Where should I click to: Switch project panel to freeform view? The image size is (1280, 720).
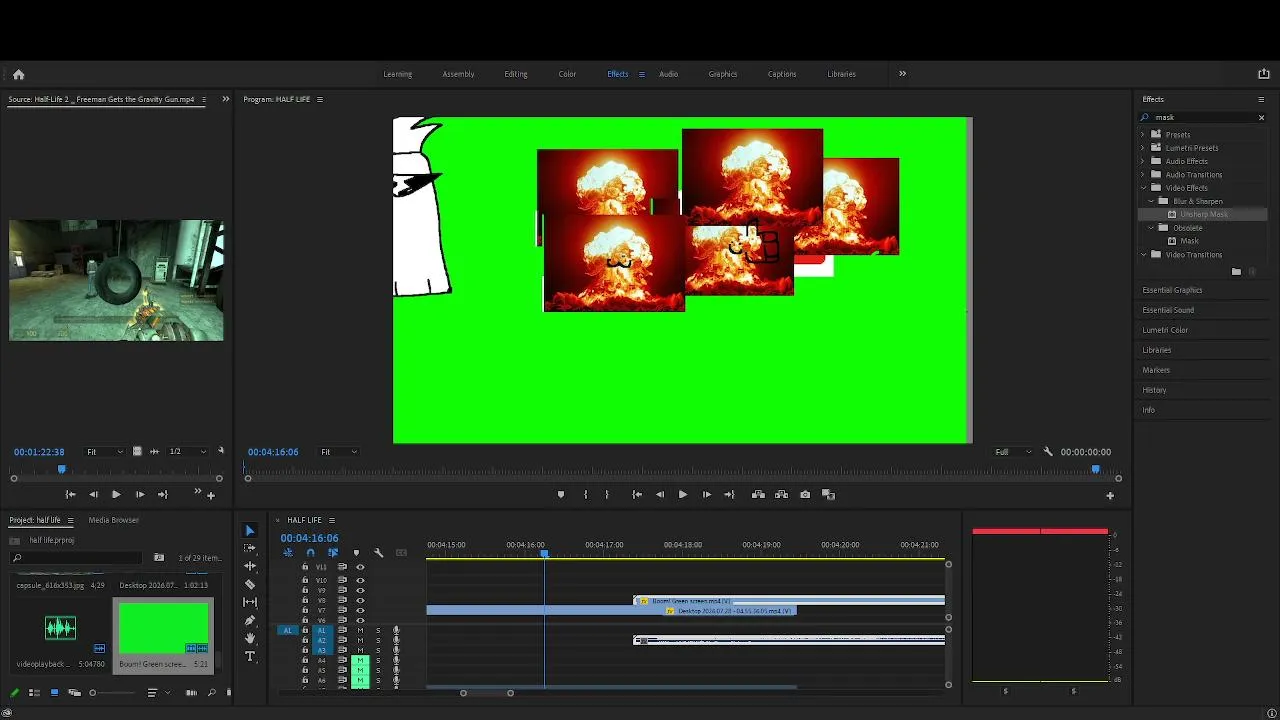pyautogui.click(x=74, y=693)
